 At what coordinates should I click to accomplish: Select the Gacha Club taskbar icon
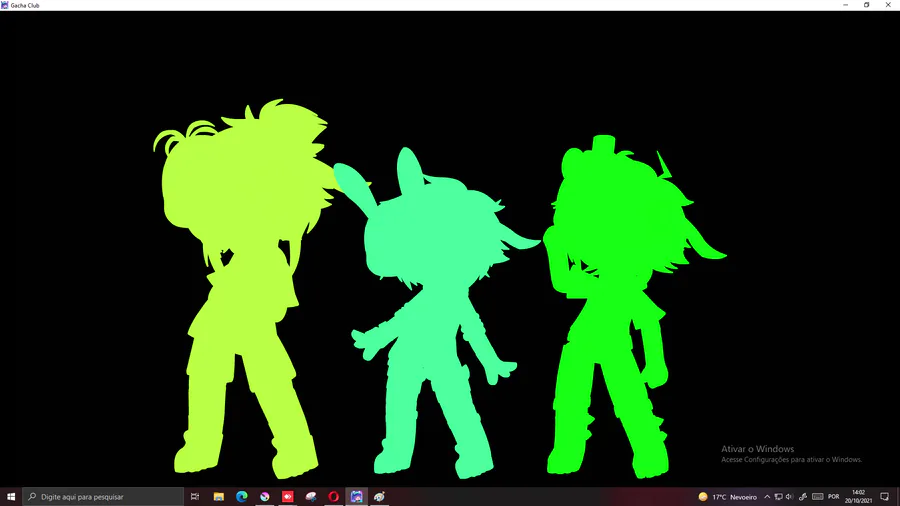pyautogui.click(x=356, y=497)
